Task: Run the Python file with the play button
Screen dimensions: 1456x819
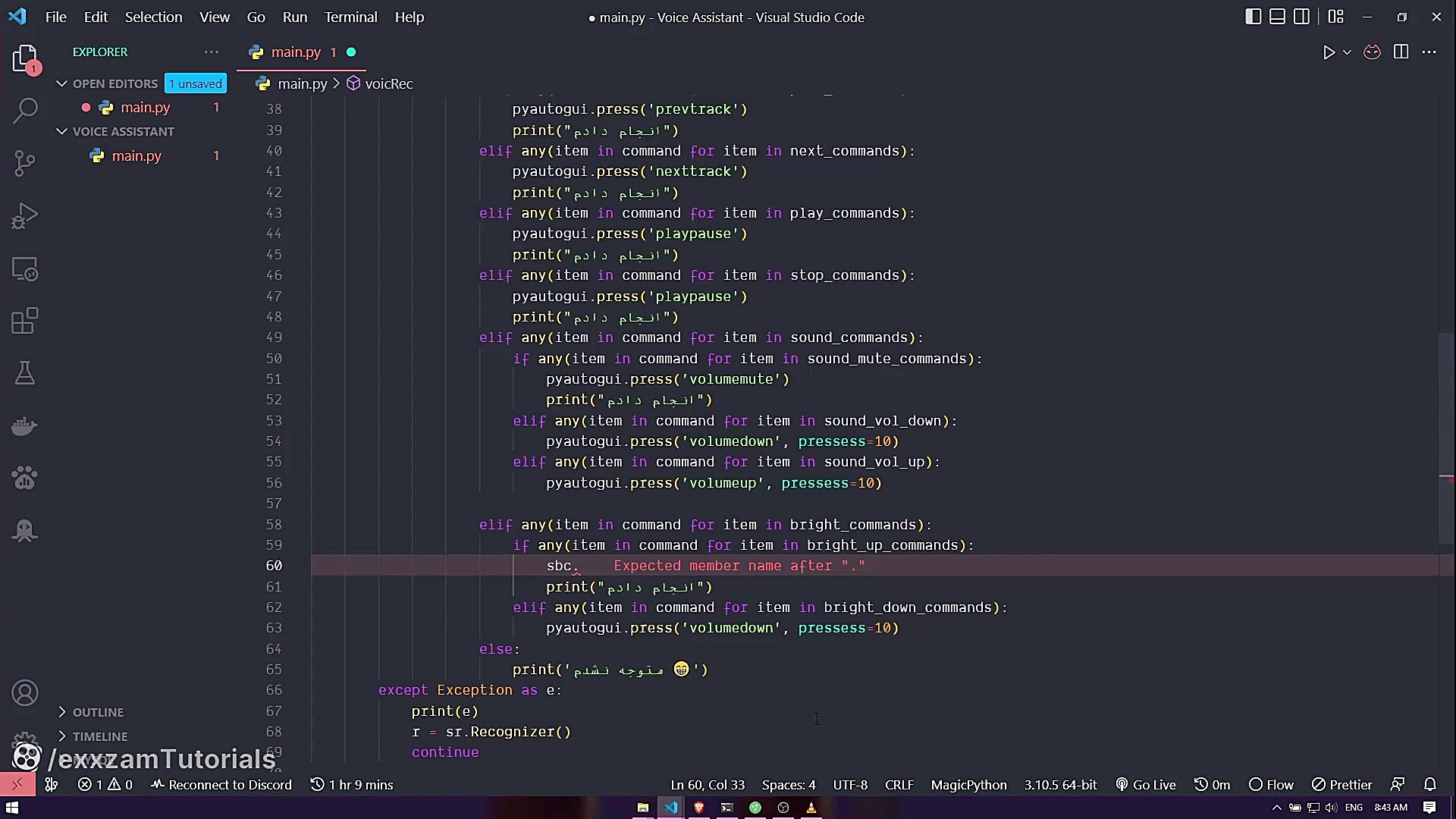Action: [1329, 53]
